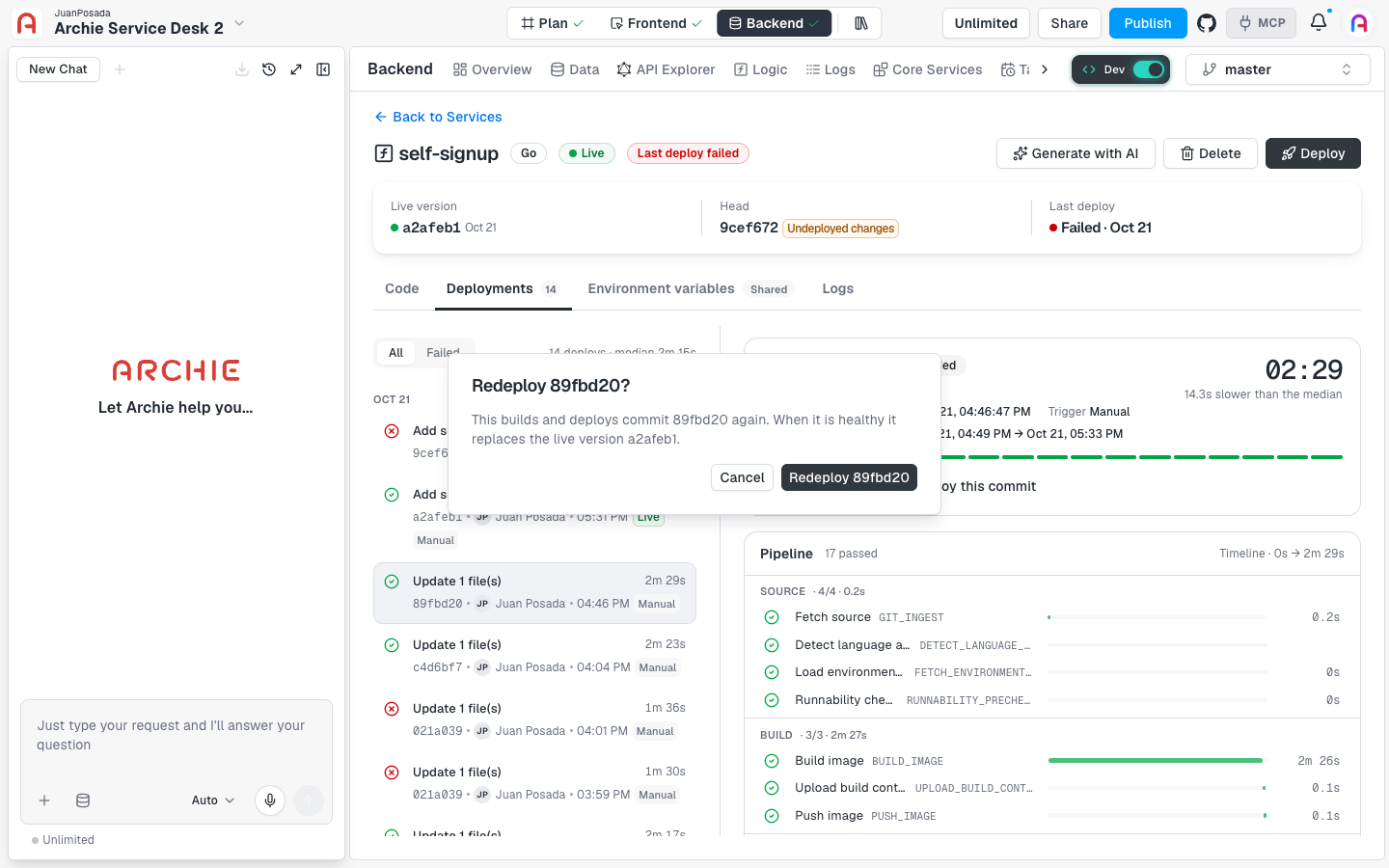Viewport: 1389px width, 868px height.
Task: Open the Plan mode dropdown
Action: pos(552,23)
